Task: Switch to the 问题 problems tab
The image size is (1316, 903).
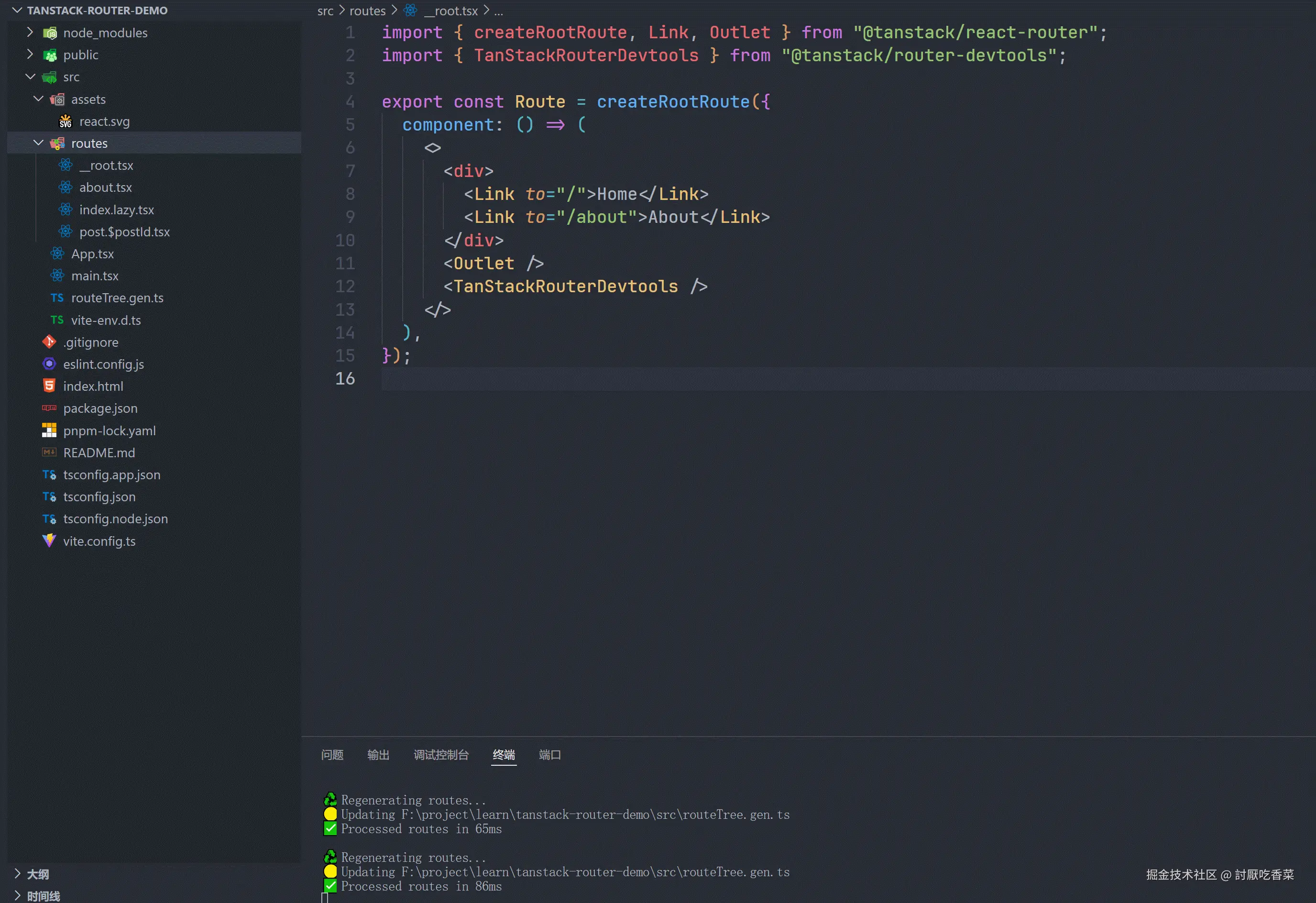Action: coord(332,755)
